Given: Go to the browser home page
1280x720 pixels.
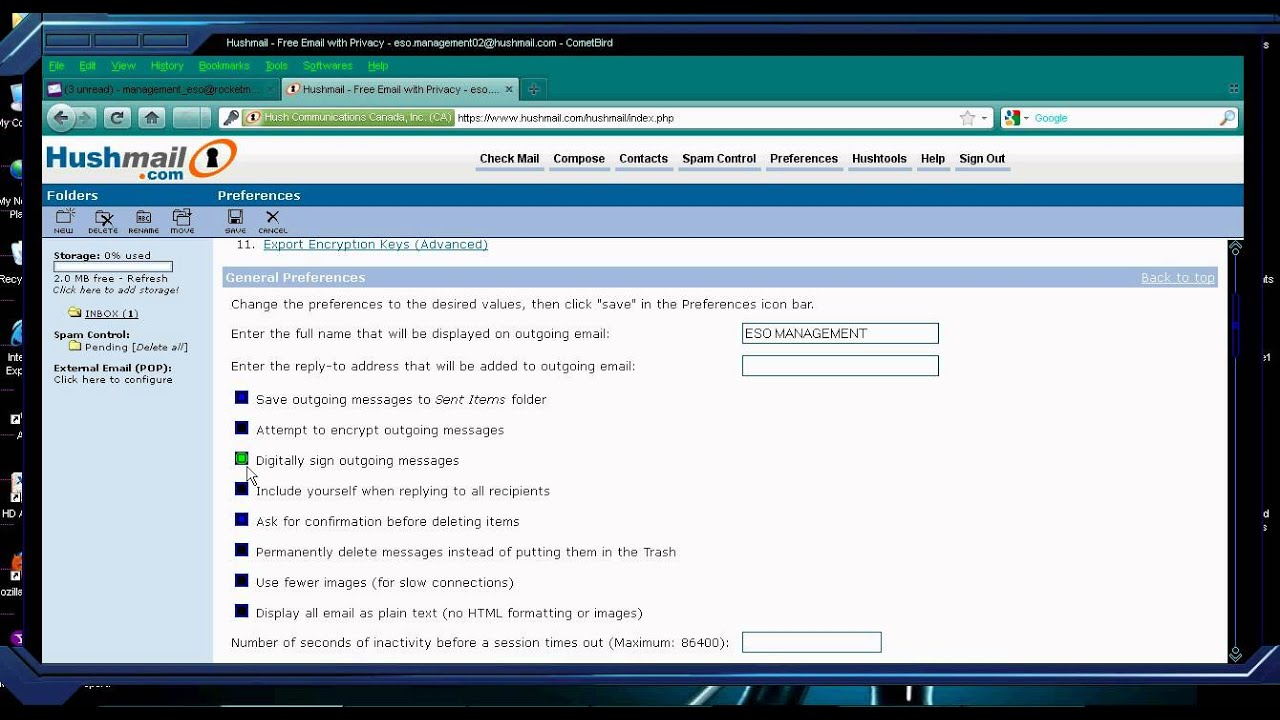Looking at the screenshot, I should coord(151,118).
